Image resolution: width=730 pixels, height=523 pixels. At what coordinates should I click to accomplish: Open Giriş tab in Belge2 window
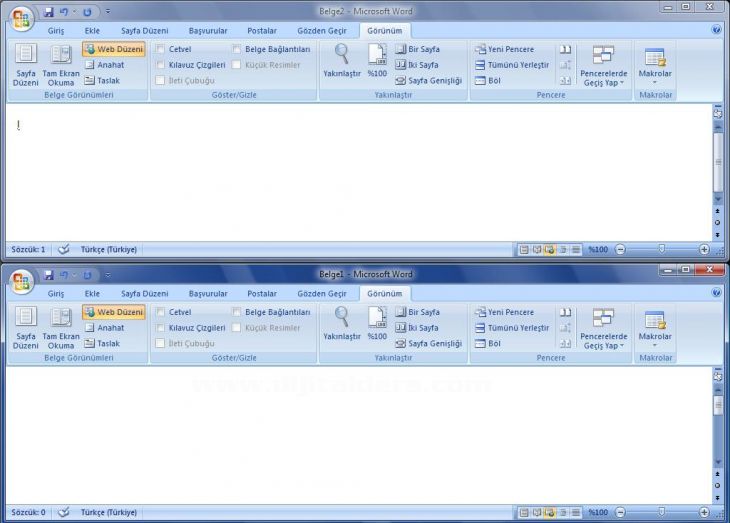click(56, 31)
